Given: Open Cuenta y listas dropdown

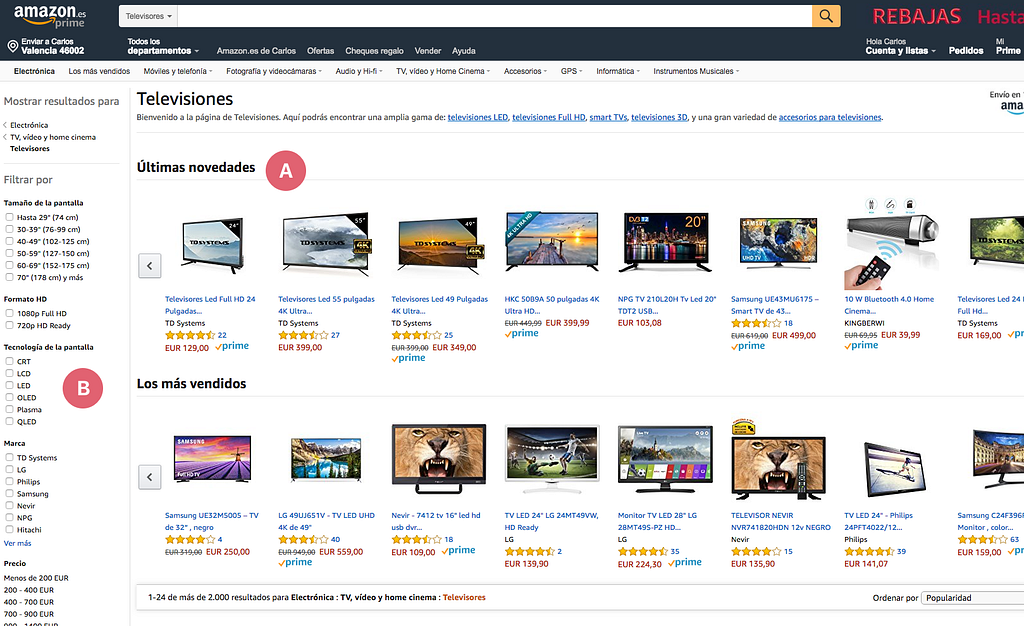Looking at the screenshot, I should (x=901, y=46).
